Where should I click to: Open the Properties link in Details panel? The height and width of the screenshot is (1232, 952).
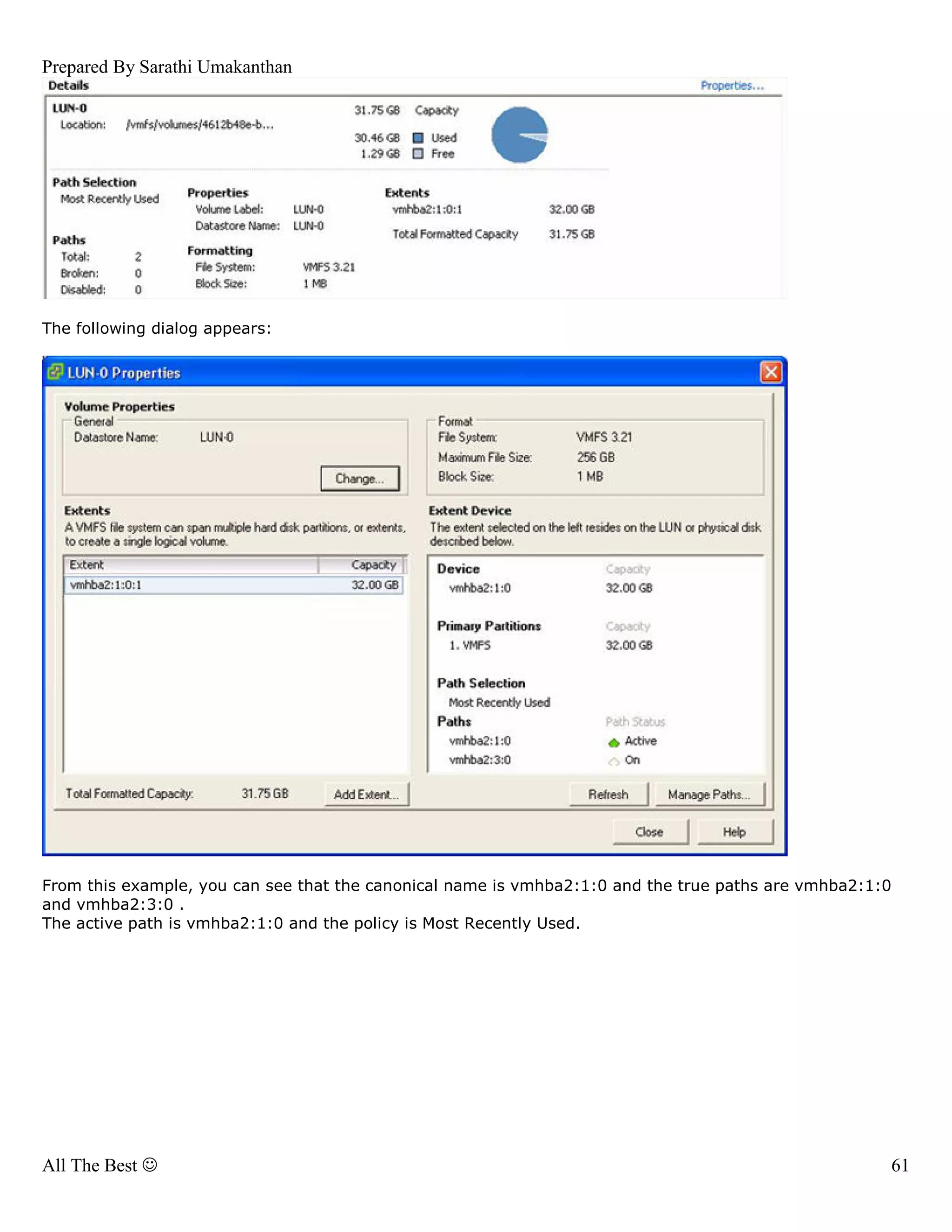[x=732, y=86]
